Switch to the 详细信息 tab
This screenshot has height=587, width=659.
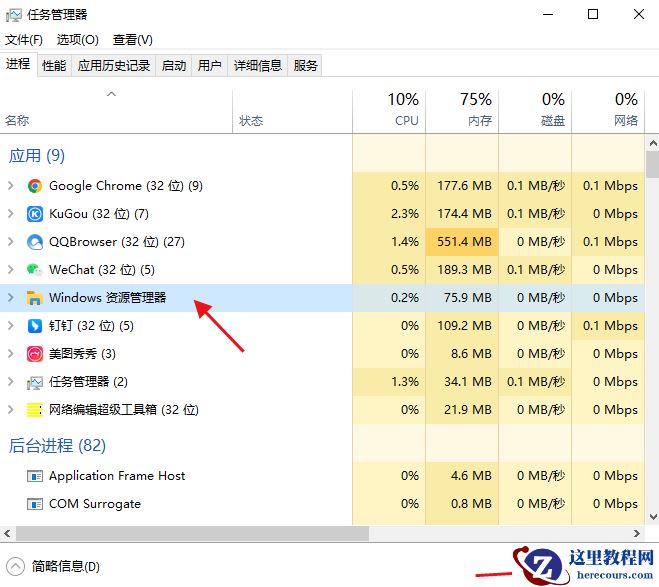(258, 66)
